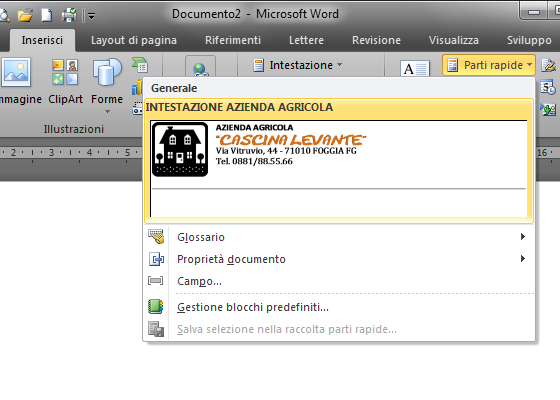Click the horizontal ruler
The height and width of the screenshot is (400, 560).
click(x=71, y=153)
